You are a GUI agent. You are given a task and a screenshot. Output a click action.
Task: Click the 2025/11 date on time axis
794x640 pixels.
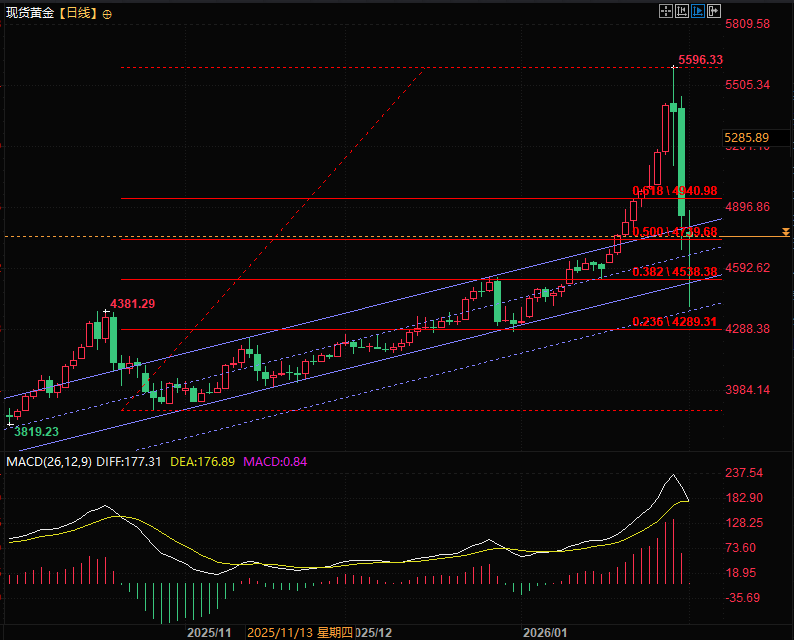click(209, 633)
